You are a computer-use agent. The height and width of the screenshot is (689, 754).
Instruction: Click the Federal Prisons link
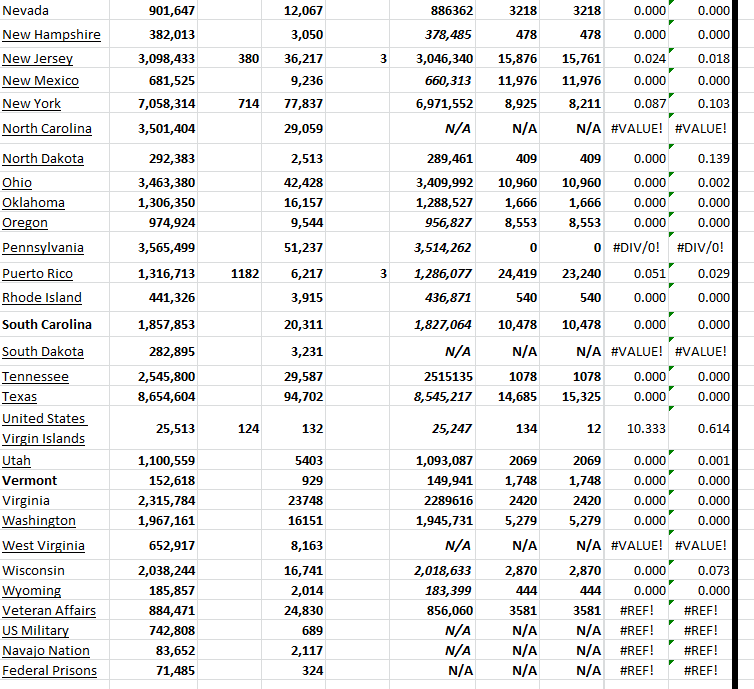point(49,670)
